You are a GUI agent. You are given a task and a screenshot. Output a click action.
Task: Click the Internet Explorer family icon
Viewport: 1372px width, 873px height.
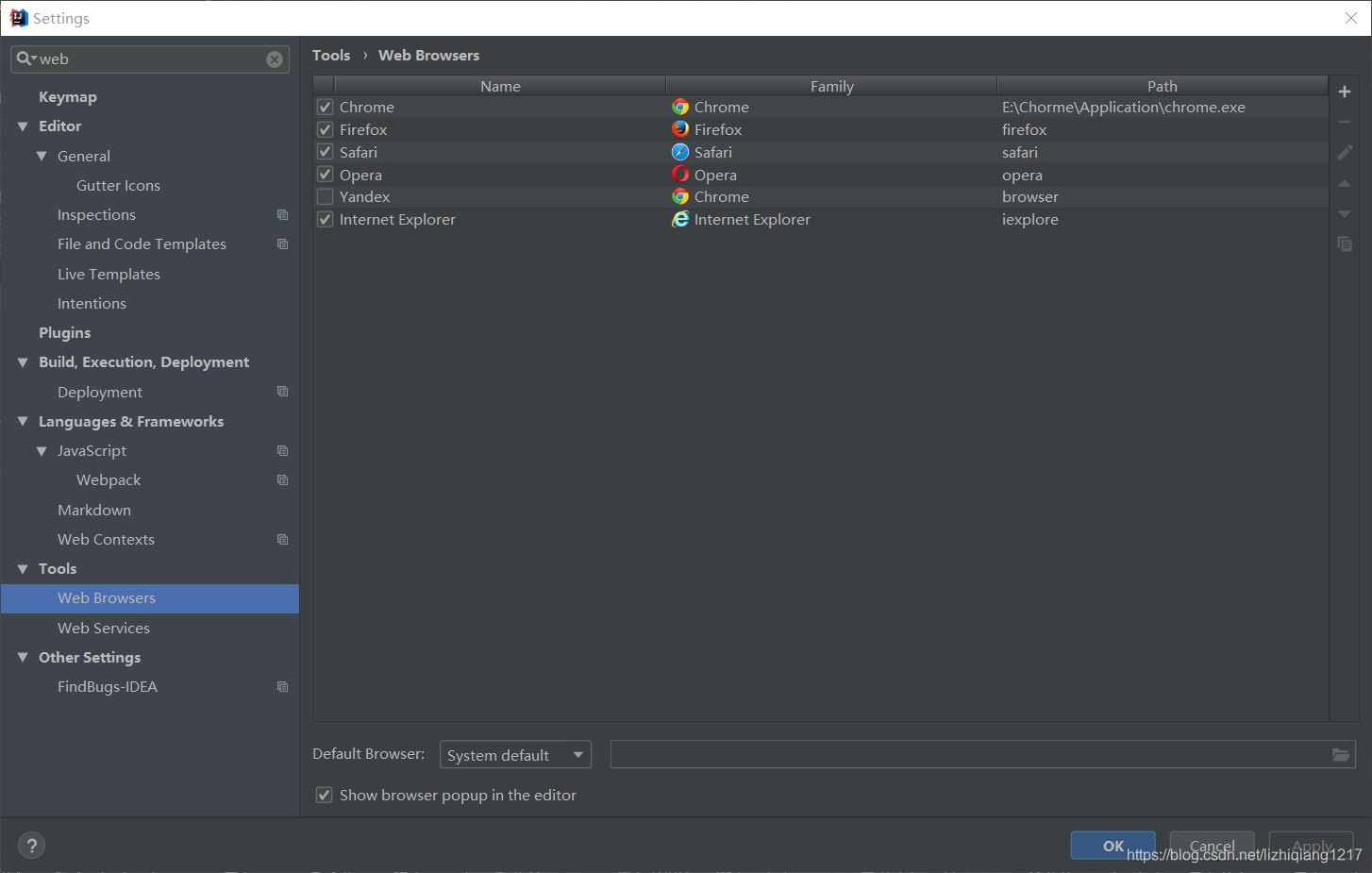coord(680,219)
